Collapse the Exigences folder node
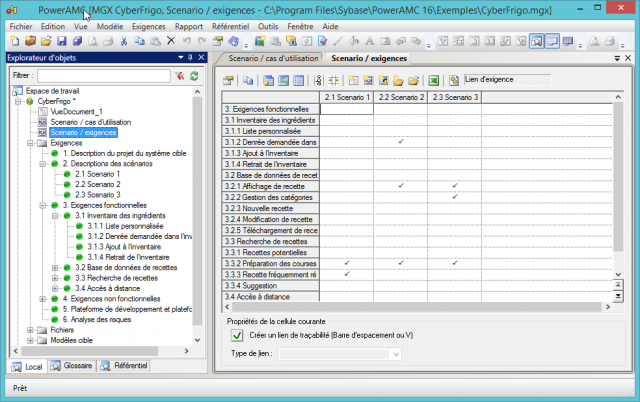The image size is (640, 402). [x=30, y=143]
